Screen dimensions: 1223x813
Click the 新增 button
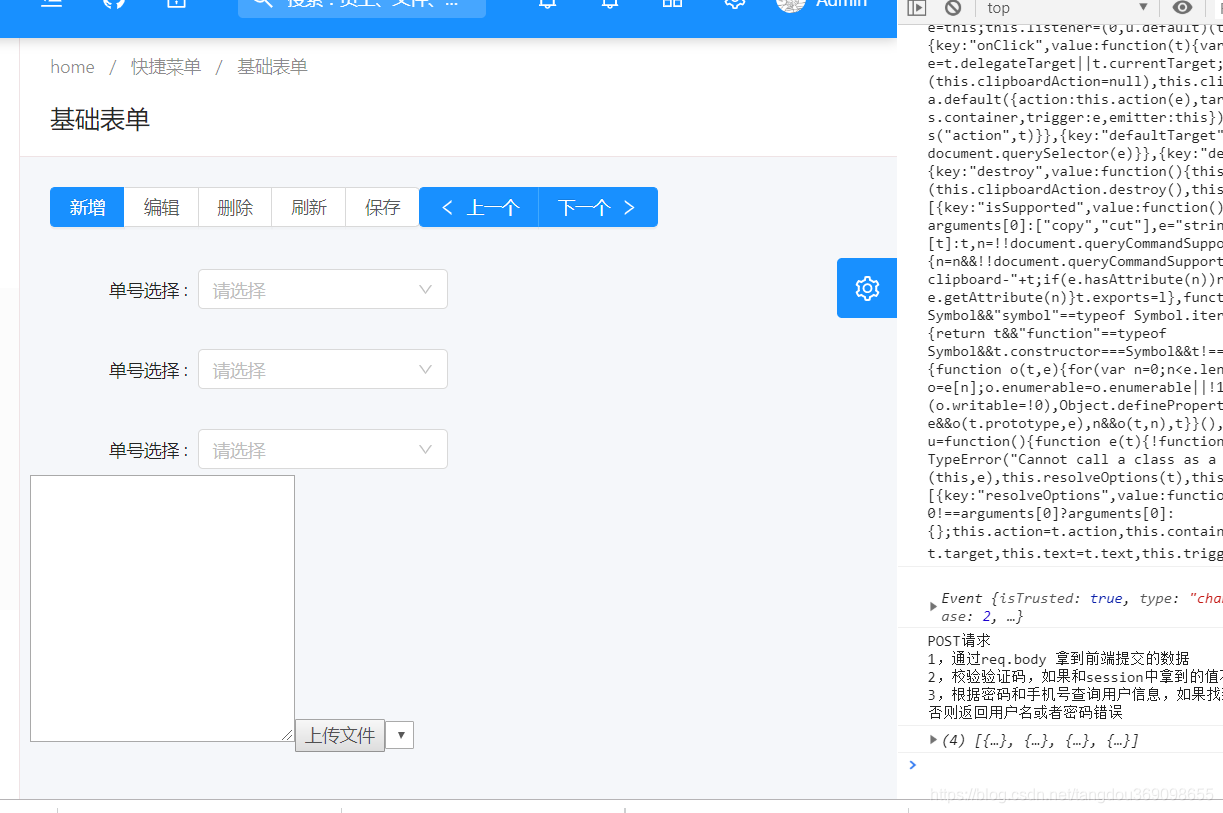point(86,207)
